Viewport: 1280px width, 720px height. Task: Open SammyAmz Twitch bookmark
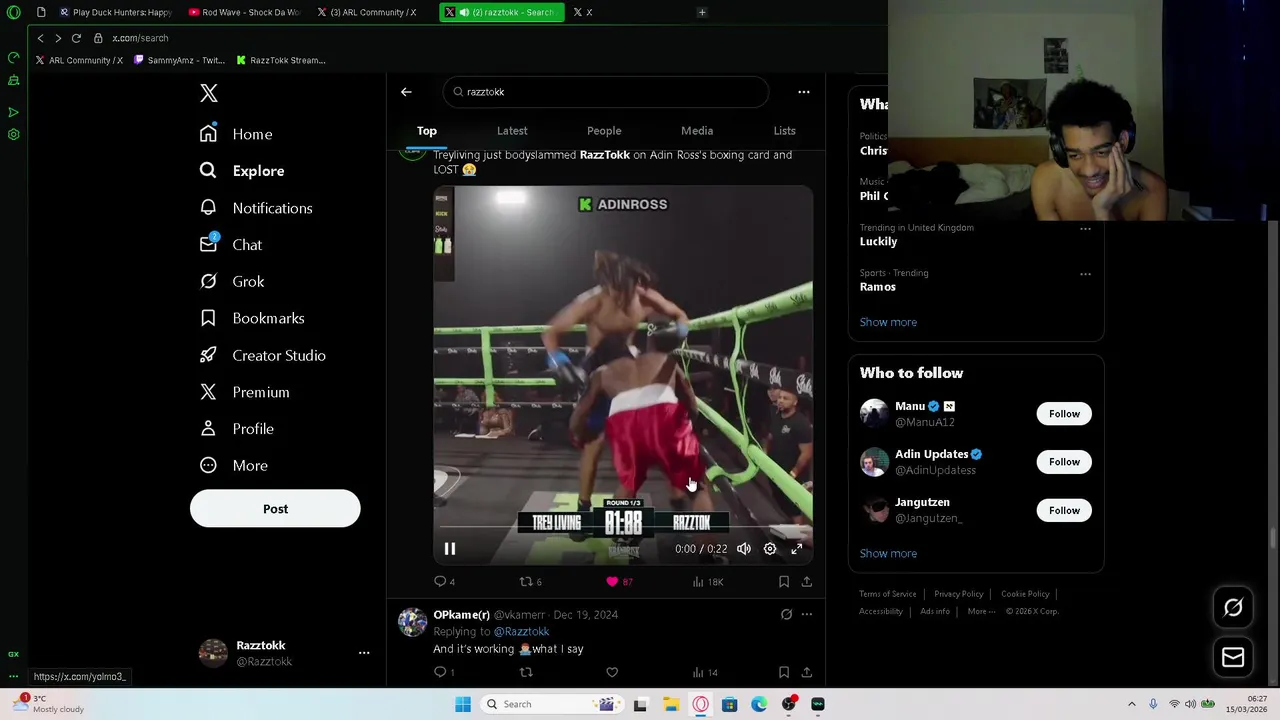tap(179, 60)
